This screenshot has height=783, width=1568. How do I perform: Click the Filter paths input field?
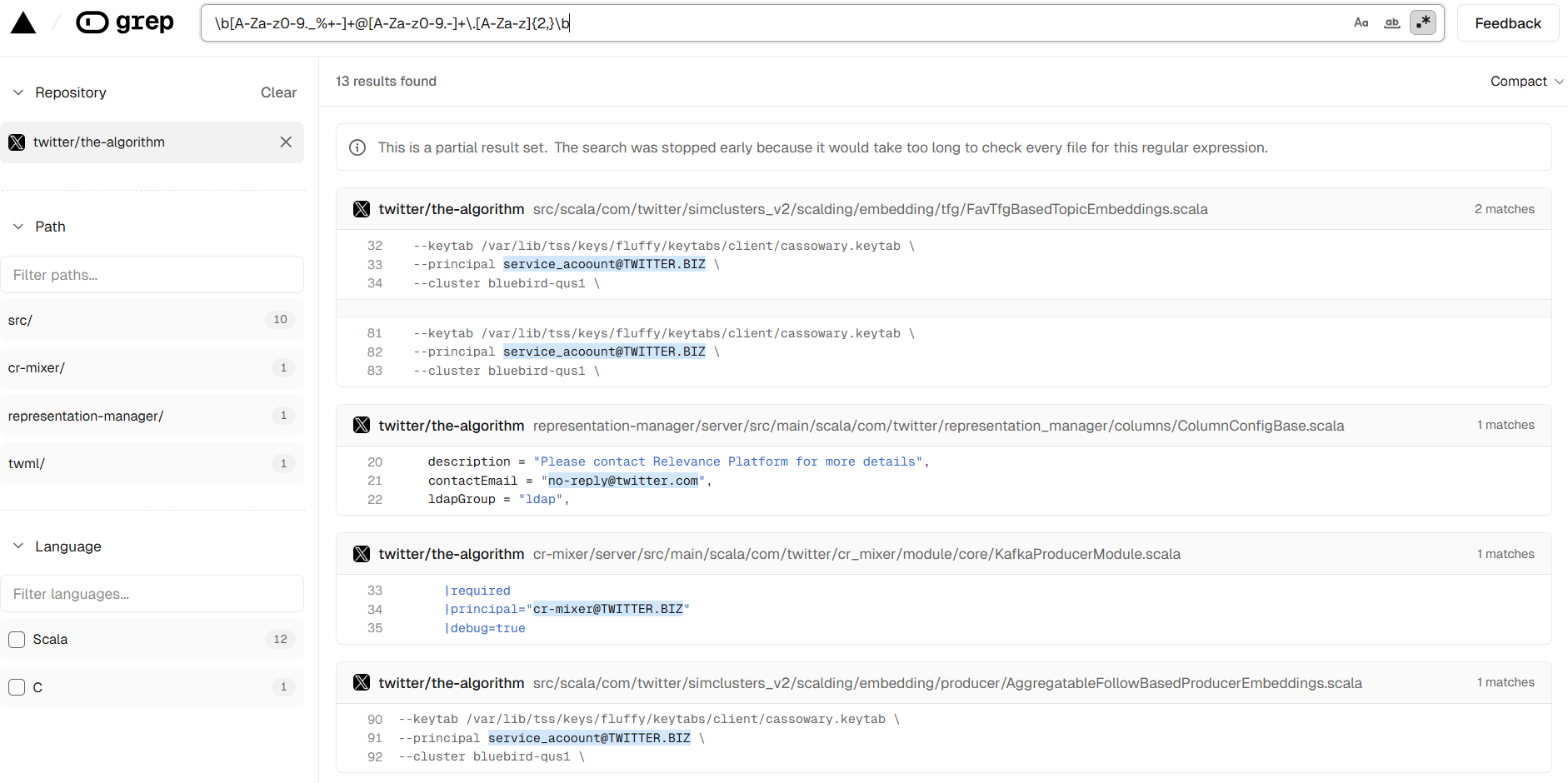coord(152,275)
